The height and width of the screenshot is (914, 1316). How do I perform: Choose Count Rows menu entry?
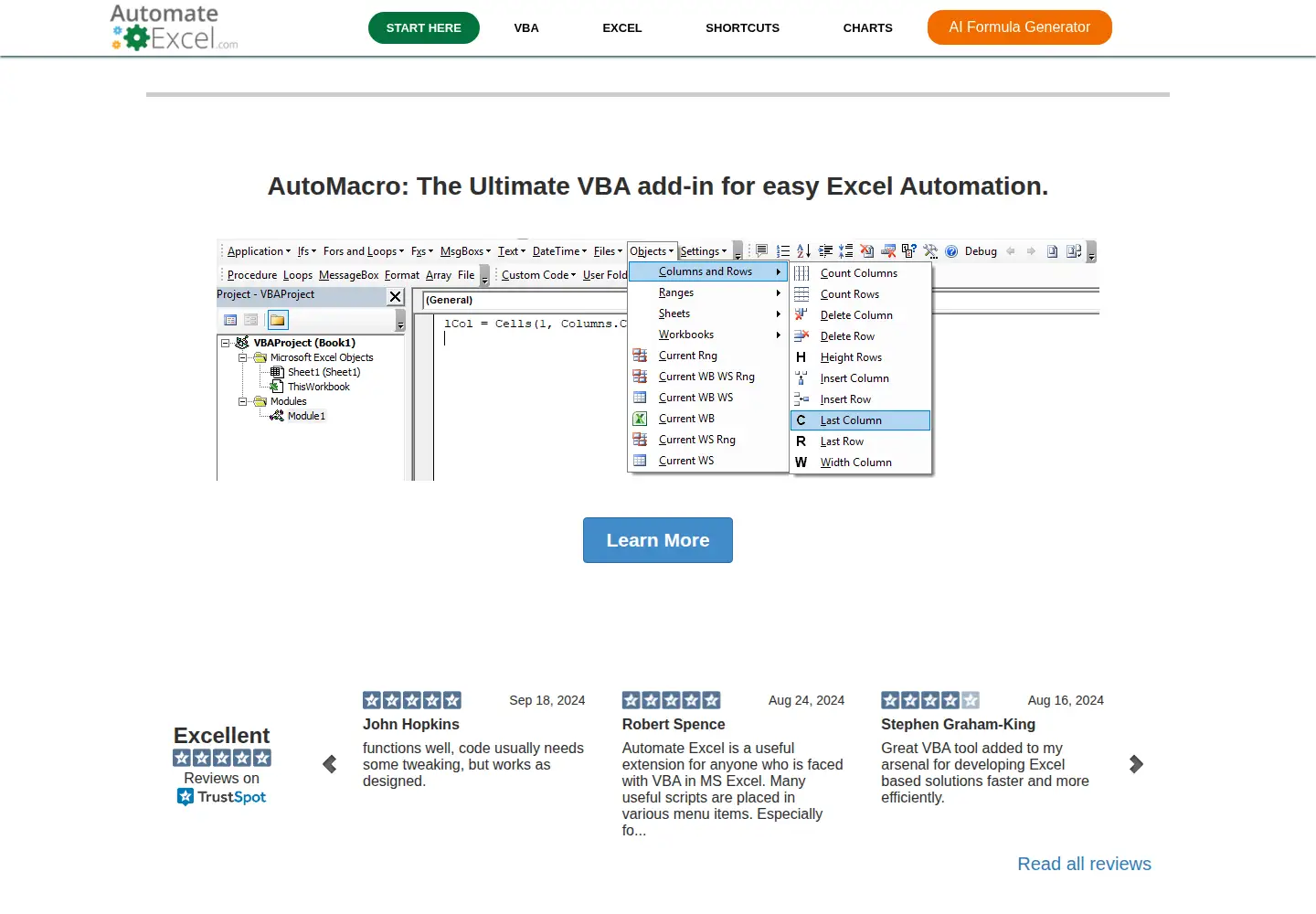click(x=860, y=294)
